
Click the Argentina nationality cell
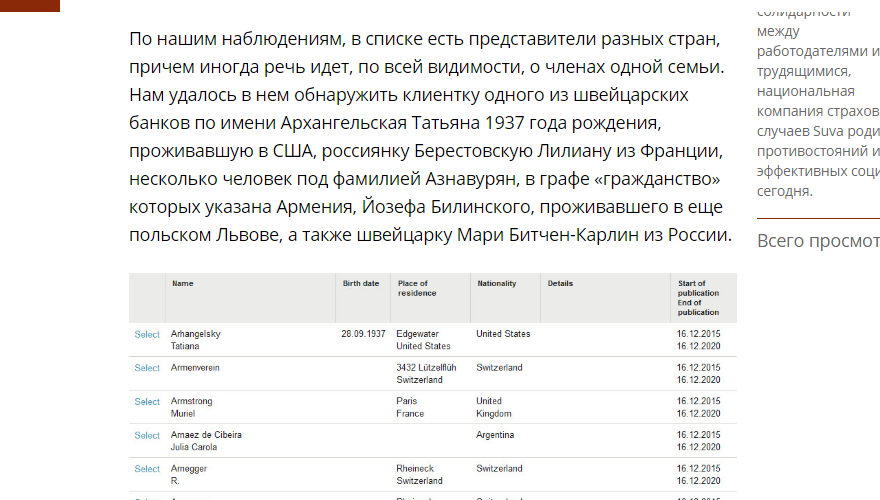click(x=495, y=435)
